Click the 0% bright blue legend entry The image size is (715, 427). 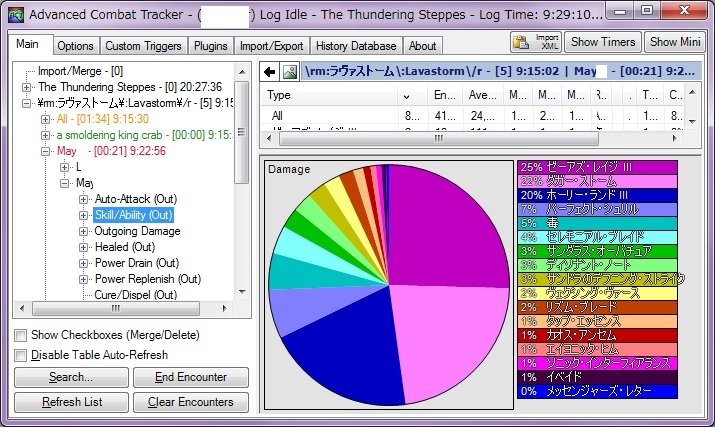coord(597,391)
